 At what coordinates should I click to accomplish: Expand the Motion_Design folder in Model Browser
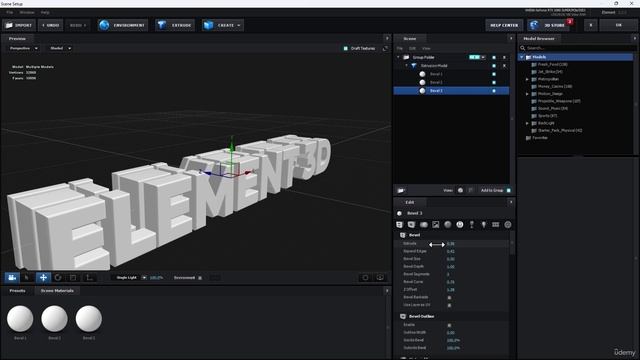[x=527, y=94]
